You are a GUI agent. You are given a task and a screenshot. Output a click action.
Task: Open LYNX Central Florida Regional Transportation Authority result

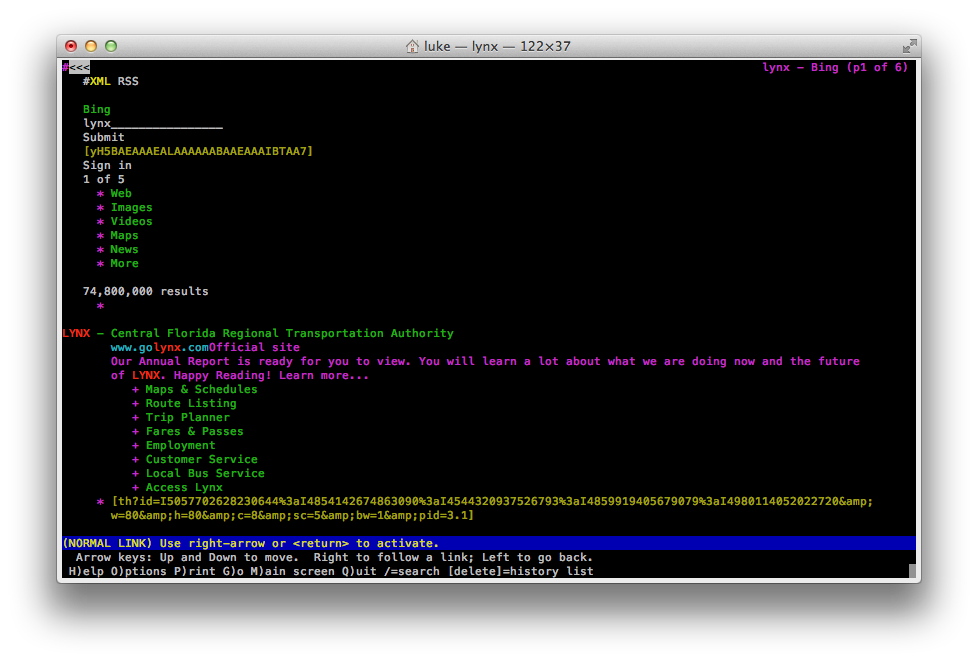(x=258, y=334)
